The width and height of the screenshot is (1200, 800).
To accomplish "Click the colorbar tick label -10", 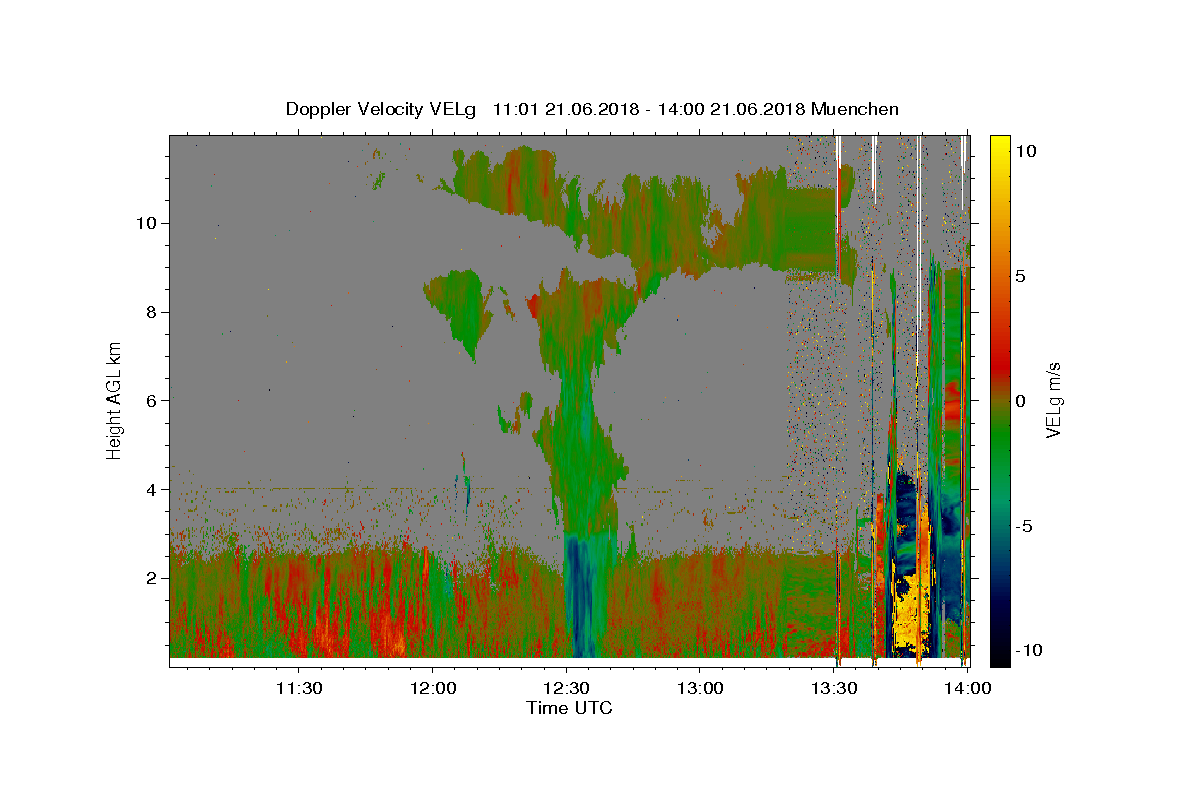I will pyautogui.click(x=1030, y=650).
